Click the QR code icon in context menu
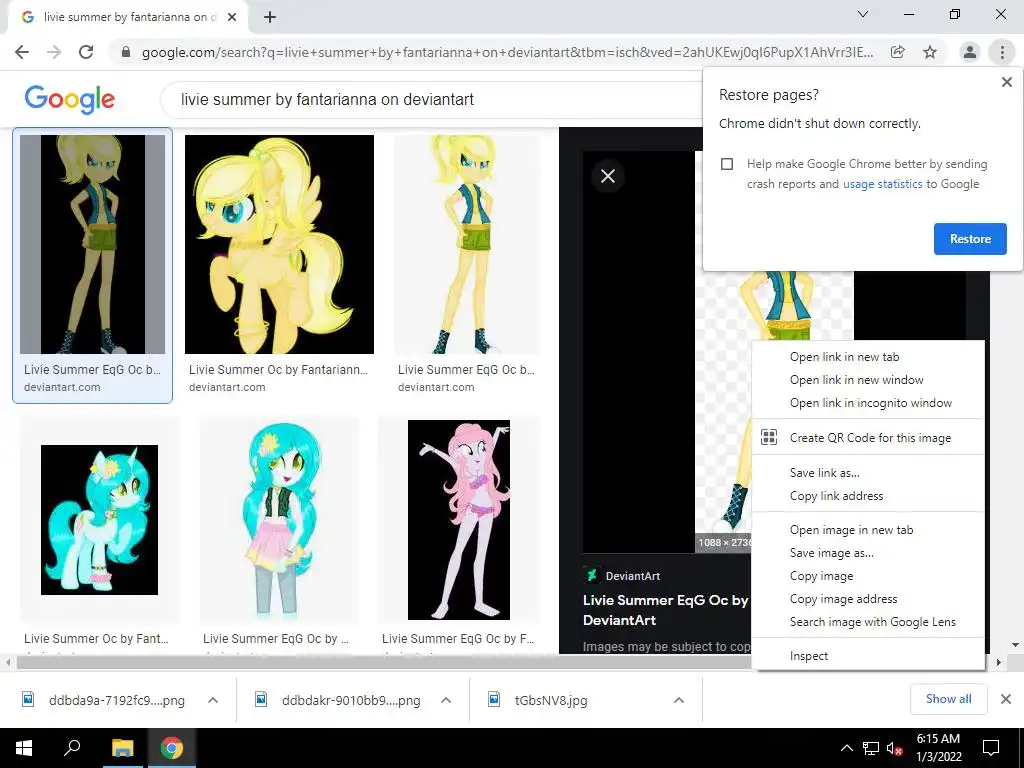This screenshot has height=768, width=1024. (x=769, y=438)
